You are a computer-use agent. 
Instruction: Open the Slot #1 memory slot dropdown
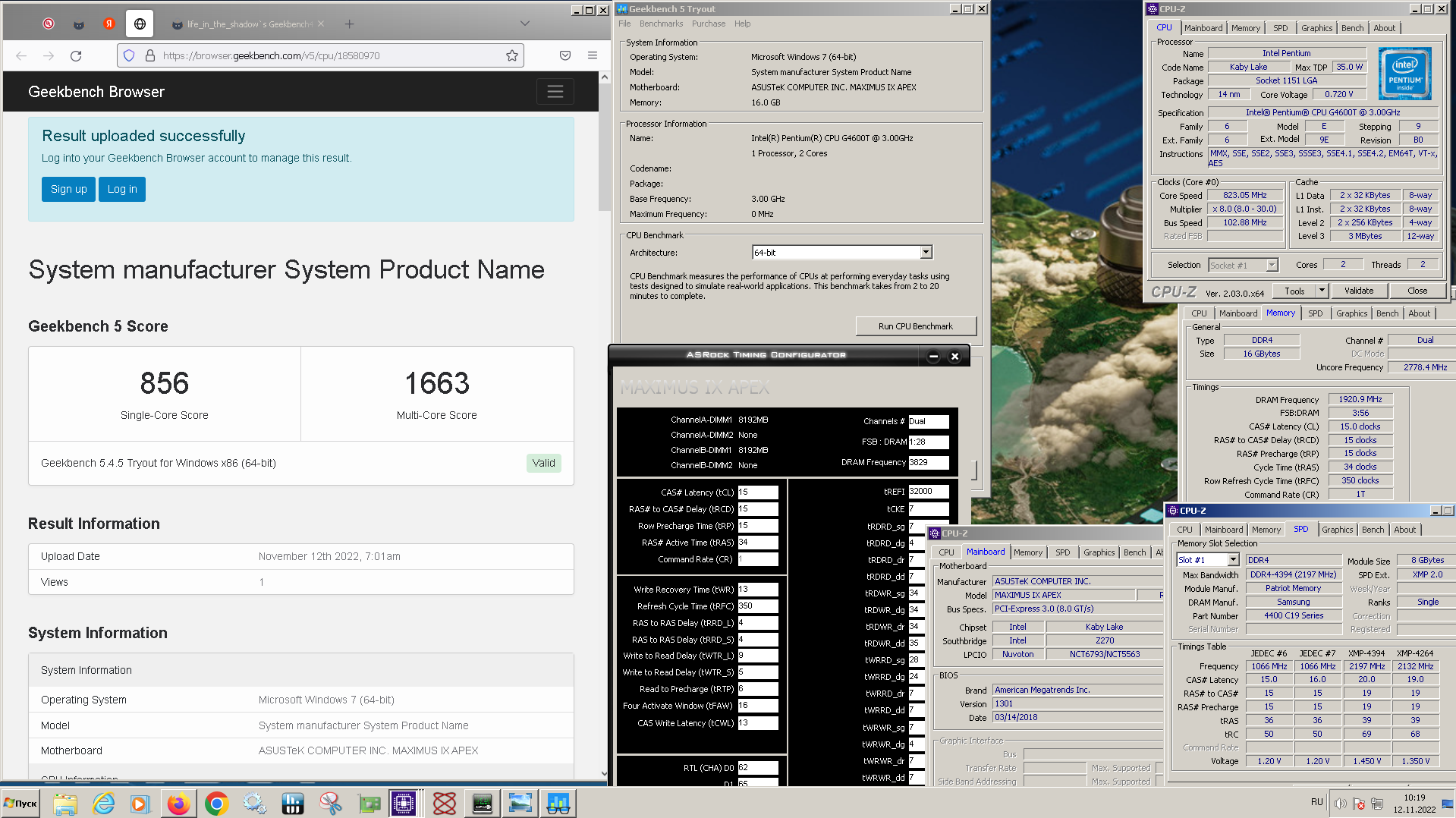click(1233, 560)
